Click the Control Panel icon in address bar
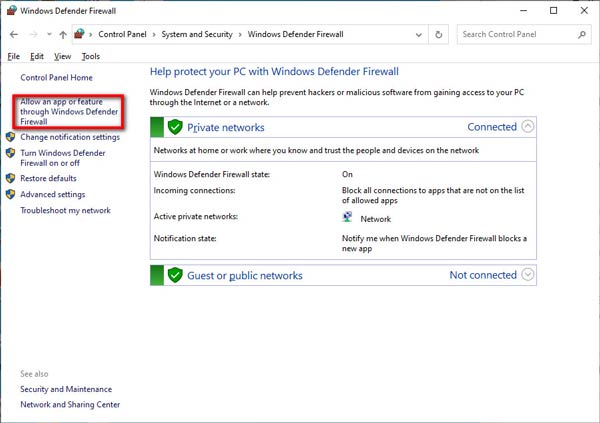The width and height of the screenshot is (600, 423). pyautogui.click(x=79, y=34)
